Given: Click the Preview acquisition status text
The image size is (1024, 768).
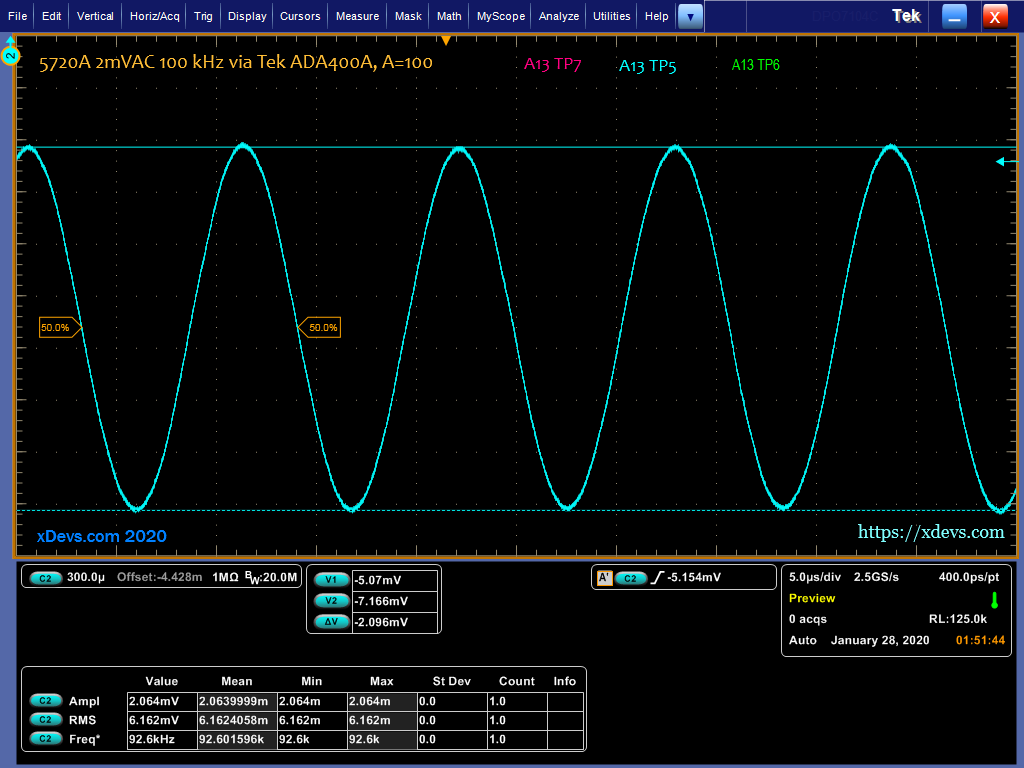Looking at the screenshot, I should coord(812,598).
